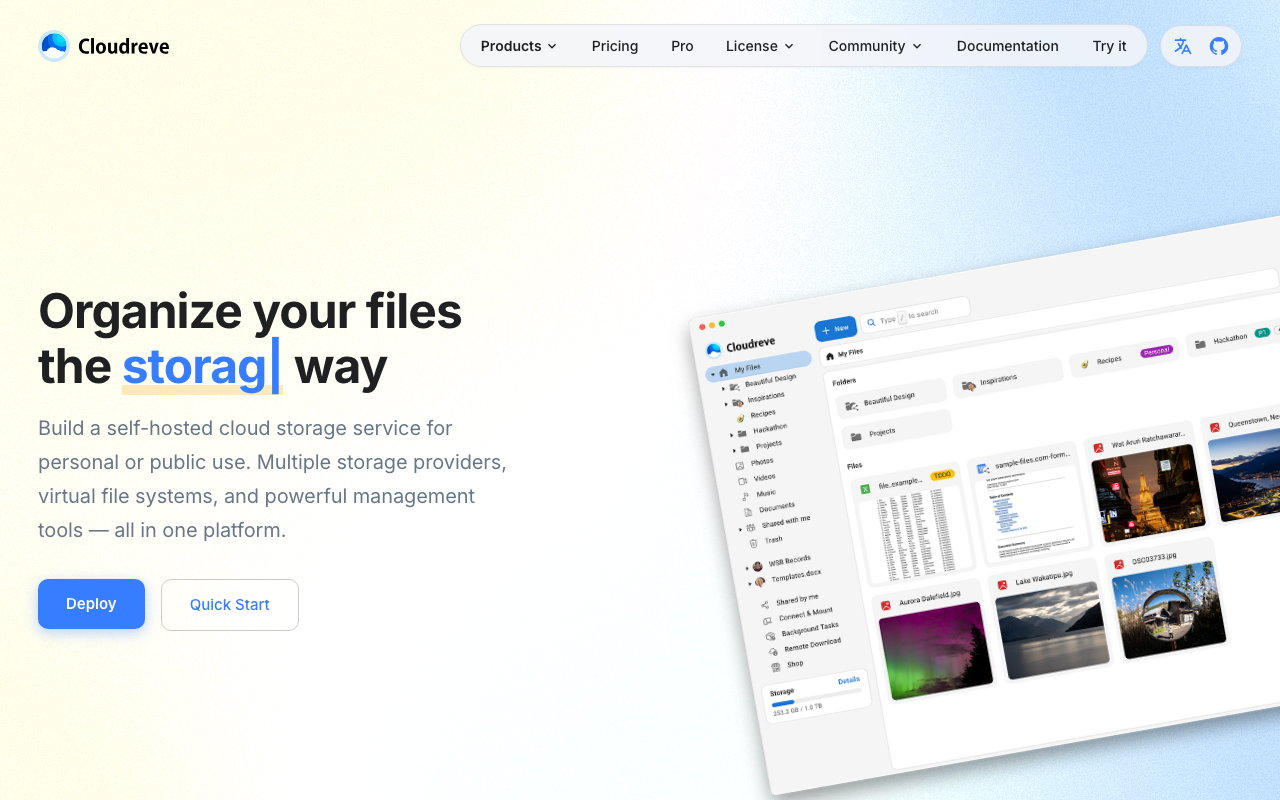Viewport: 1280px width, 800px height.
Task: Collapse the My Files tree arrow
Action: coord(713,374)
